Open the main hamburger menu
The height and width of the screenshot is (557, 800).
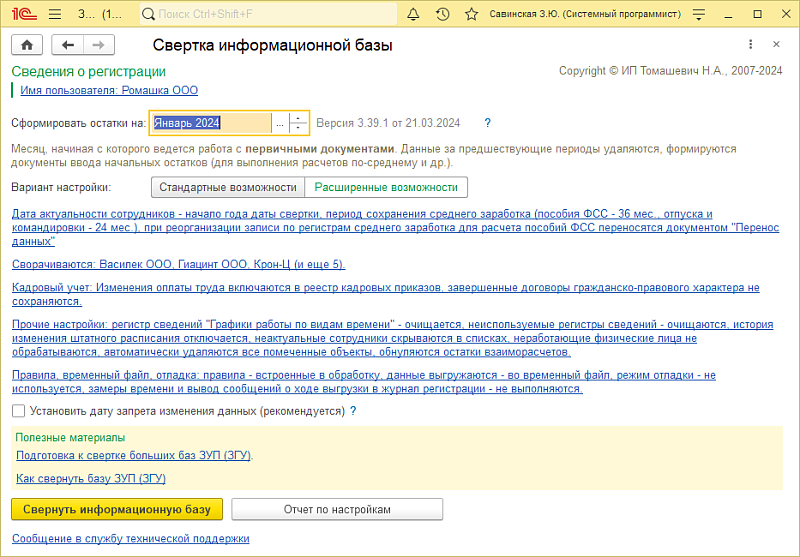click(x=55, y=14)
